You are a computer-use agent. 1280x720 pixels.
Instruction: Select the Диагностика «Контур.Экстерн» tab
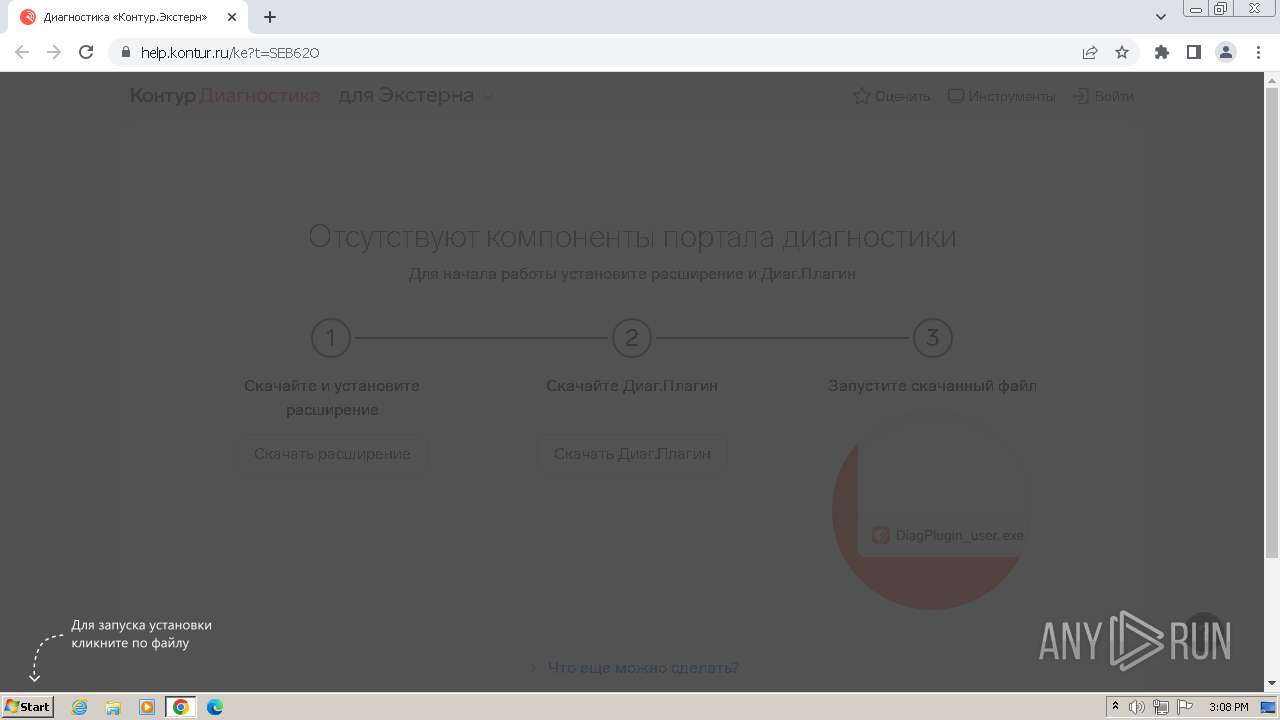coord(128,17)
